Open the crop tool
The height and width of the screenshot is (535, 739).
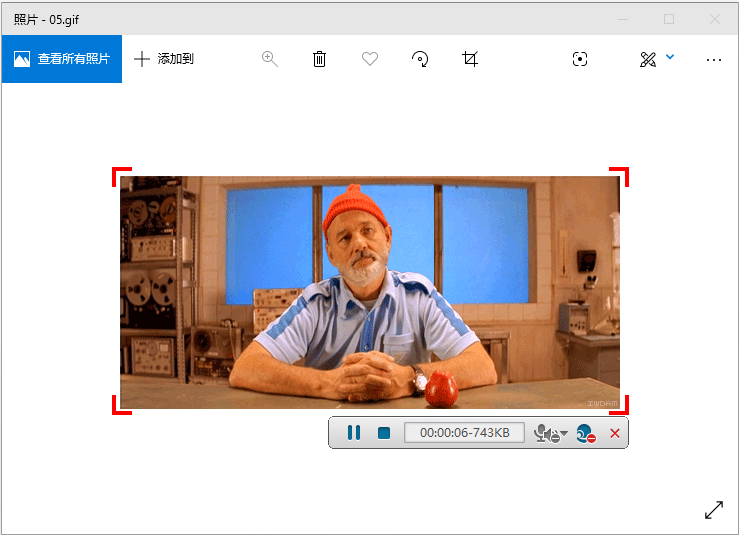tap(470, 59)
